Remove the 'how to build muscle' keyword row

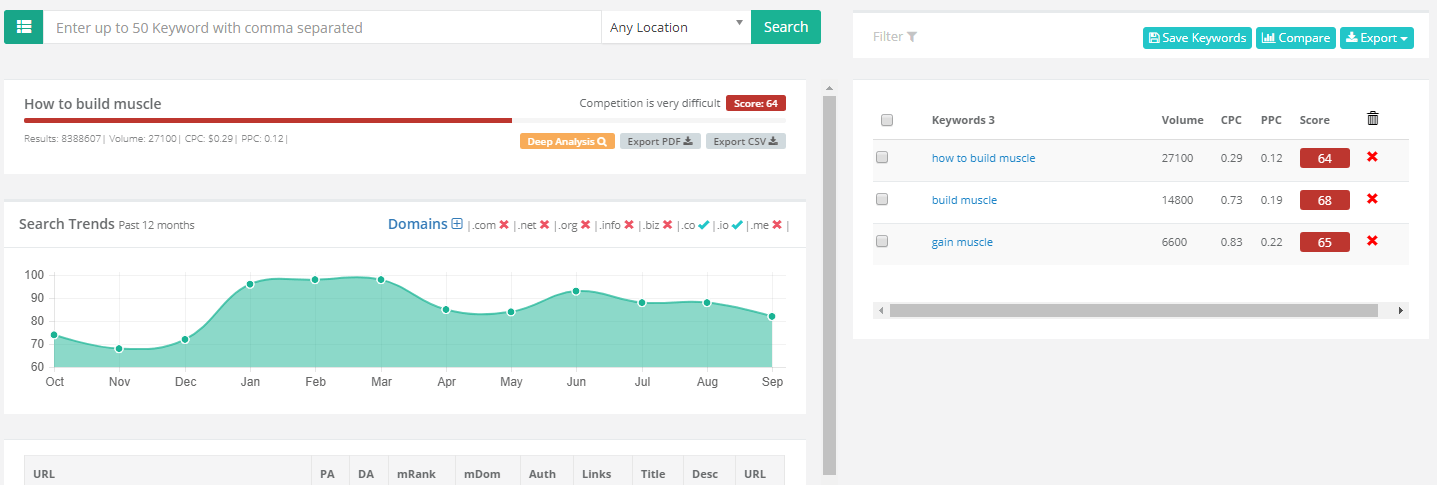(1372, 157)
